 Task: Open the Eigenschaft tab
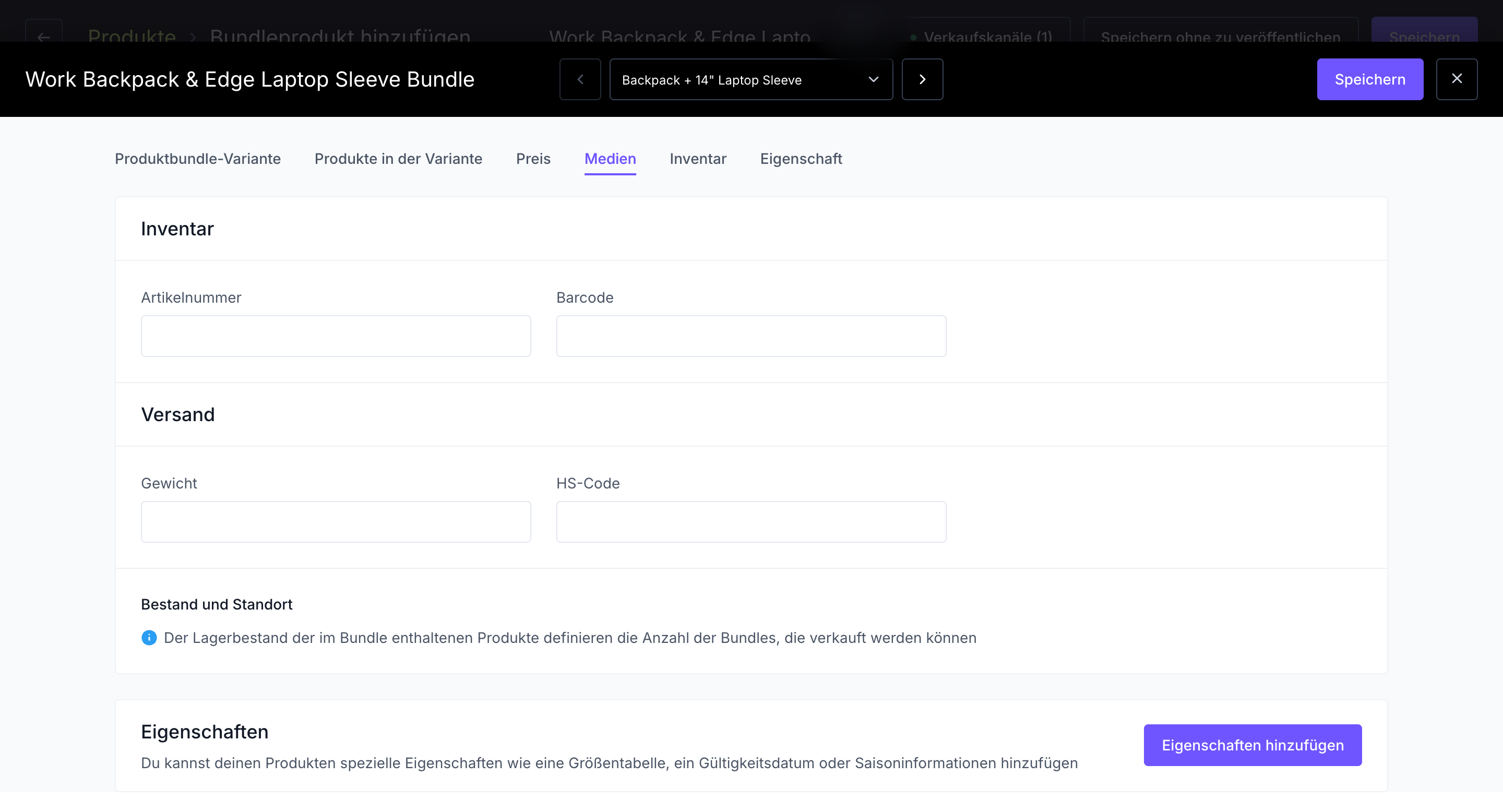[x=801, y=159]
